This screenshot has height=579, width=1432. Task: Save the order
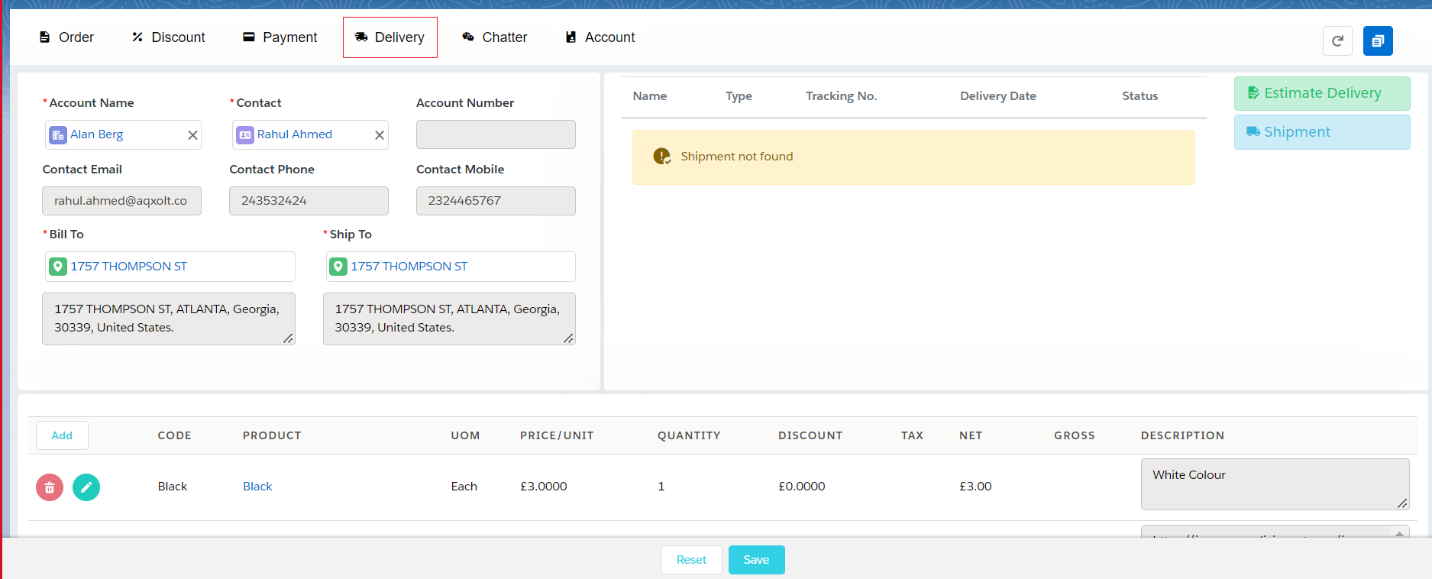tap(756, 560)
